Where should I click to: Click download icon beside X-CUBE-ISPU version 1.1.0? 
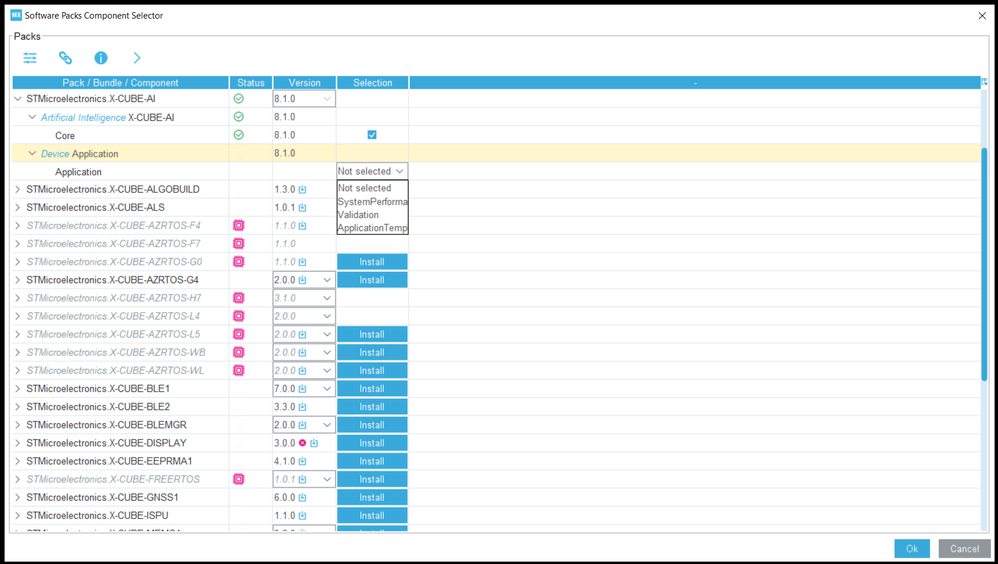coord(302,516)
